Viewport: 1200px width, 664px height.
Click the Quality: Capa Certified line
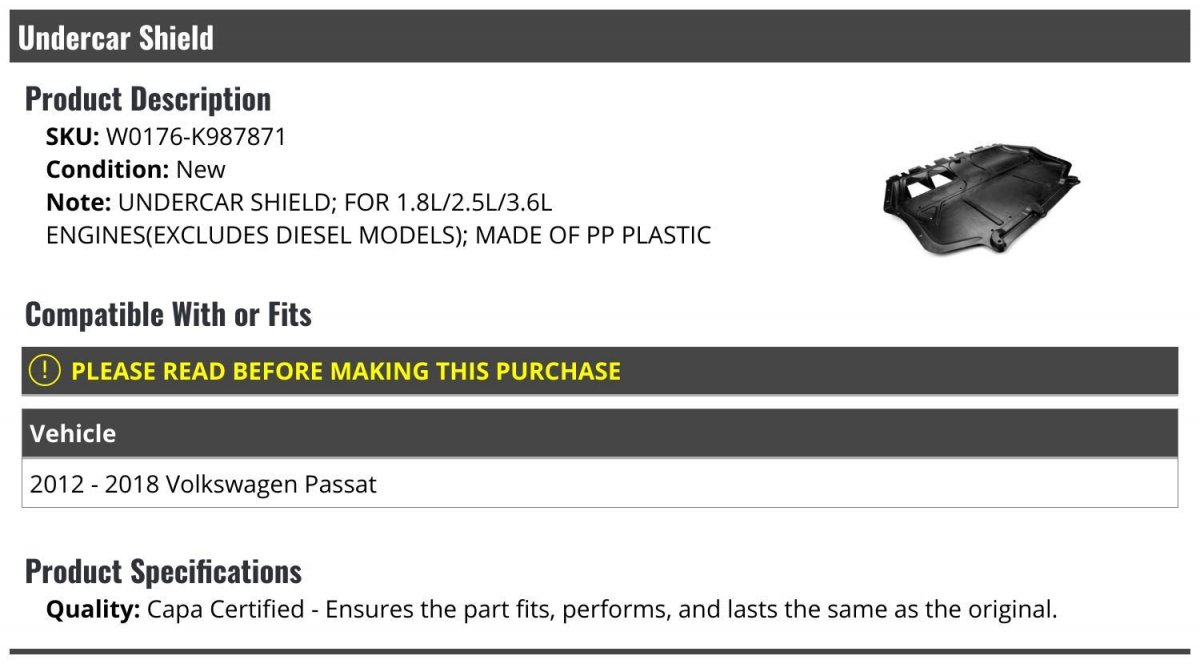551,609
